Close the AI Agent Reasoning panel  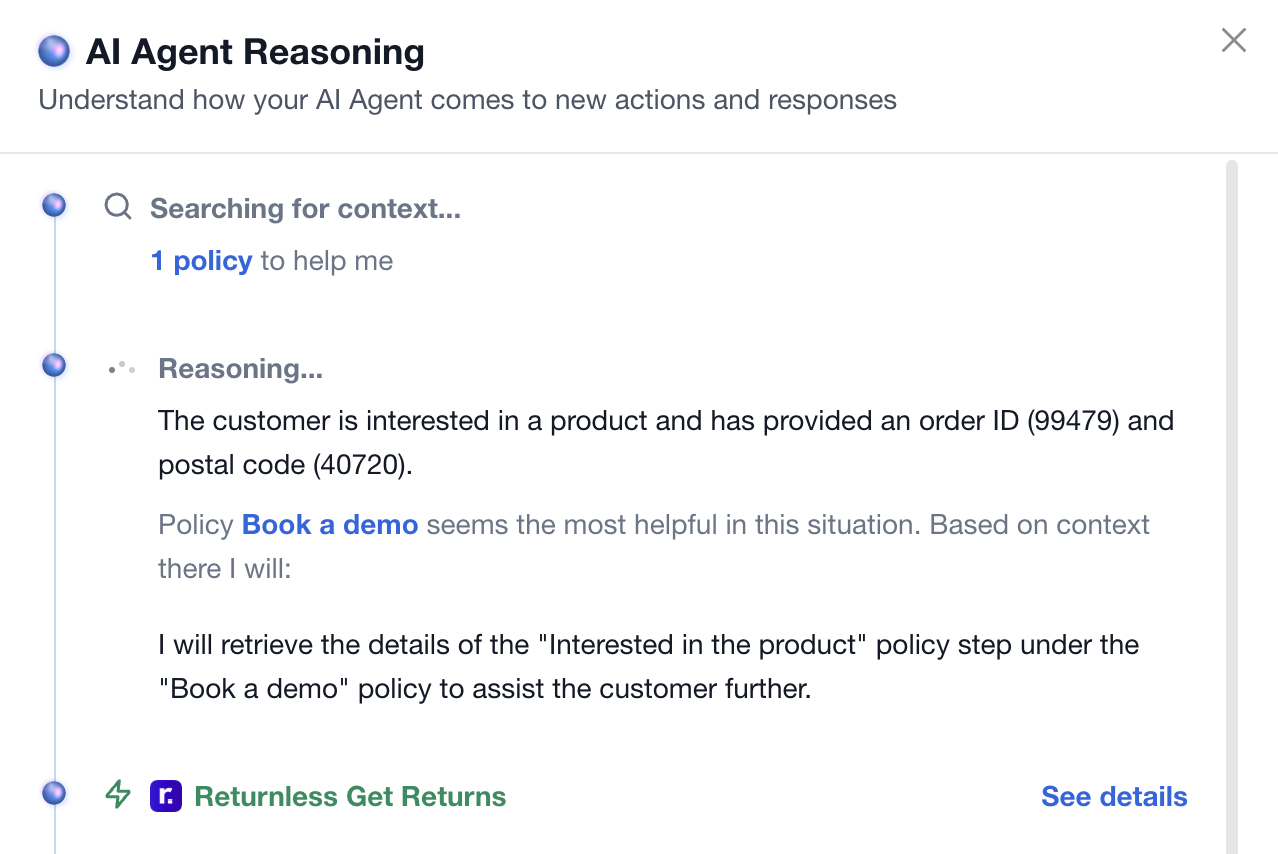coord(1234,40)
